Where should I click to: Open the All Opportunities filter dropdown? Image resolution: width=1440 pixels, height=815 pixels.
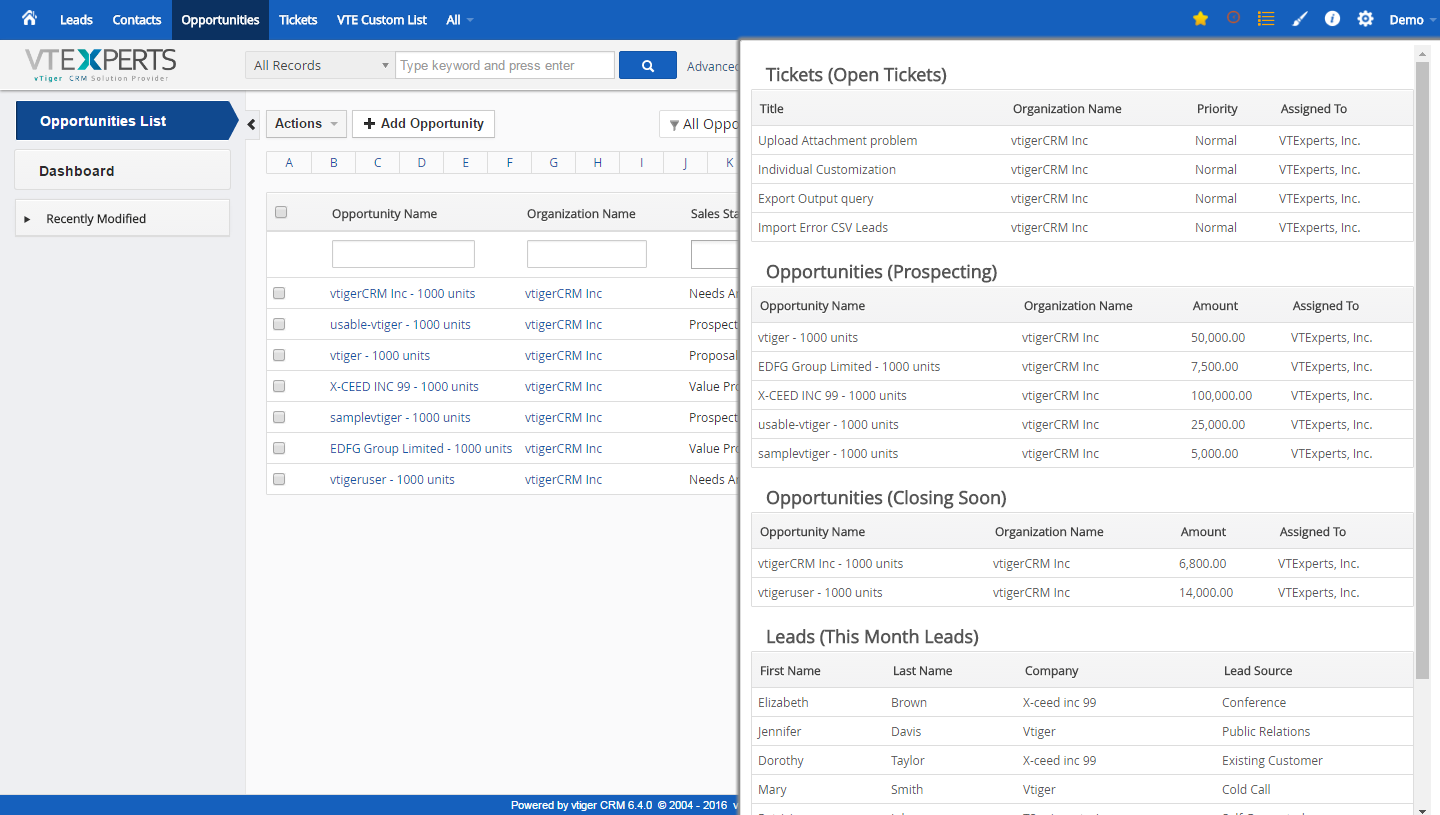(700, 124)
